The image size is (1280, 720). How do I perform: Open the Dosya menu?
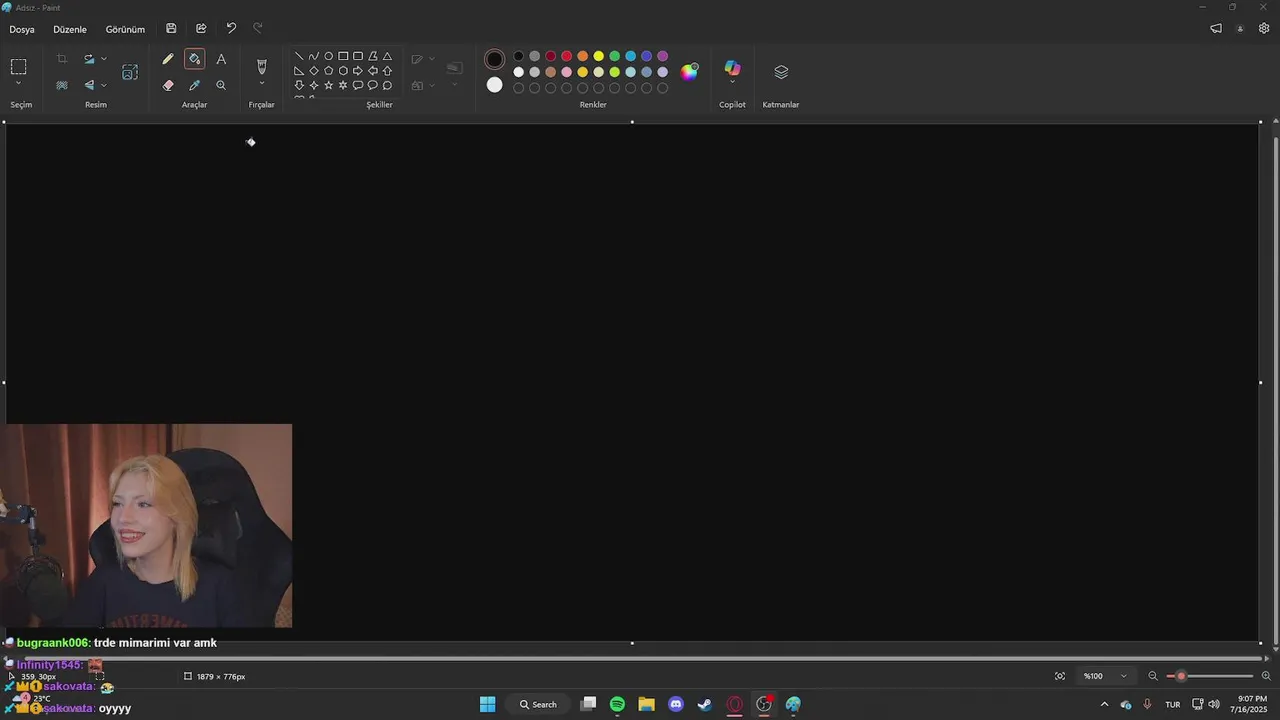click(x=22, y=29)
